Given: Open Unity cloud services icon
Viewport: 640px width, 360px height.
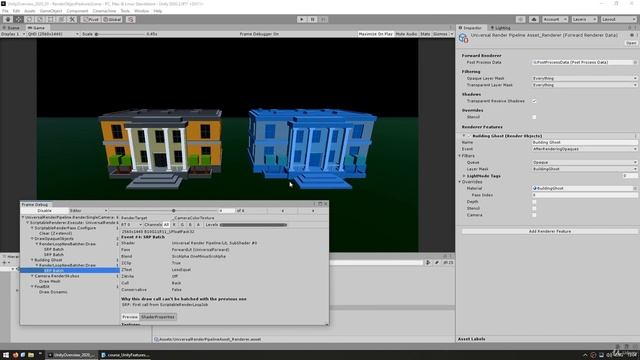Looking at the screenshot, I should pyautogui.click(x=534, y=19).
